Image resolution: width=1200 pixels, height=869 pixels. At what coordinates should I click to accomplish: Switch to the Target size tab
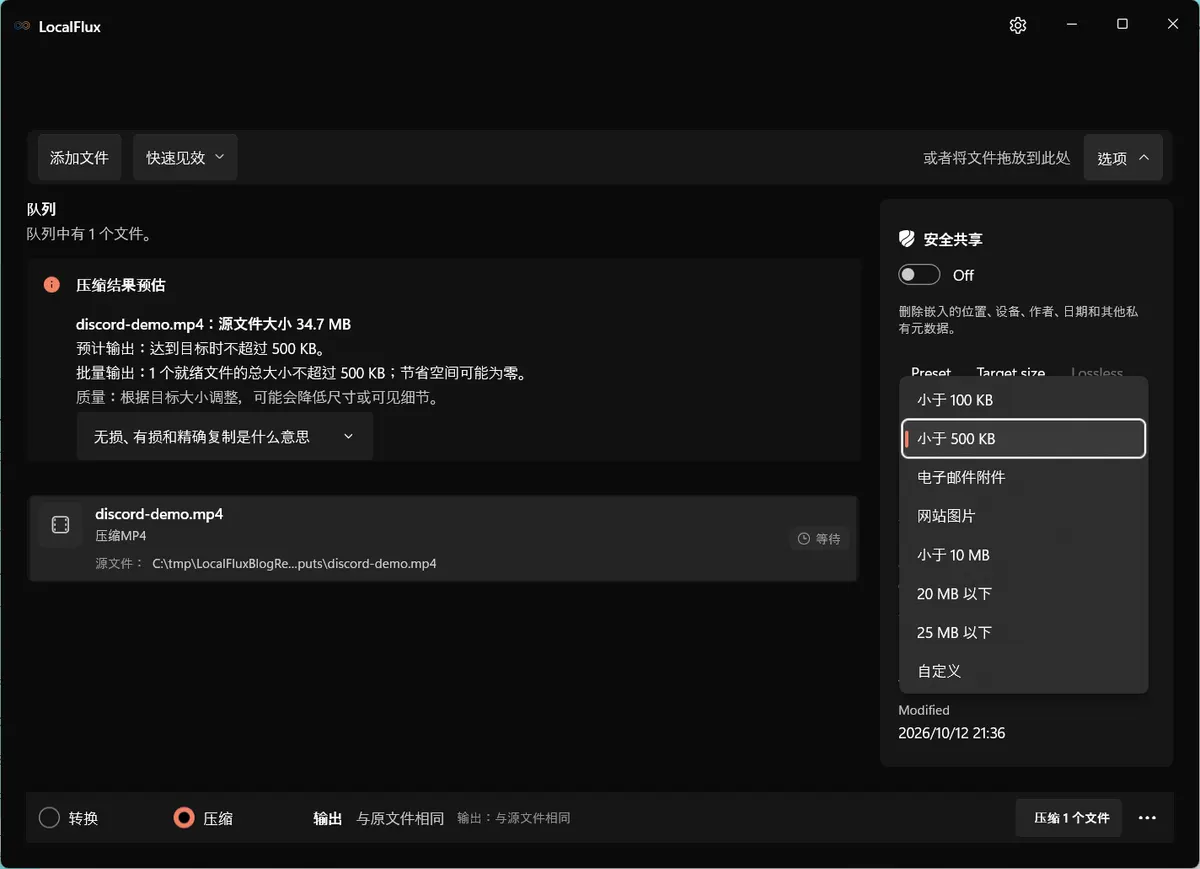coord(1011,371)
